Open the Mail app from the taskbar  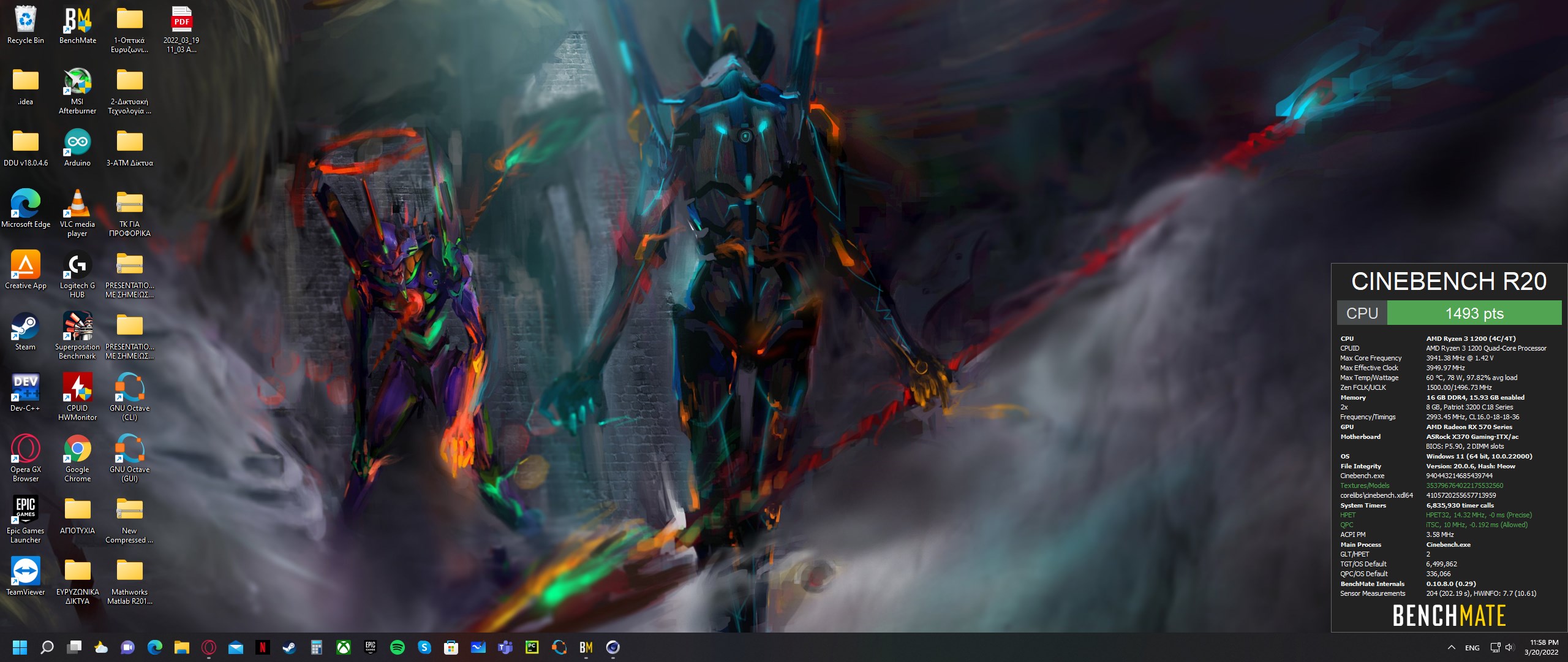pyautogui.click(x=236, y=647)
